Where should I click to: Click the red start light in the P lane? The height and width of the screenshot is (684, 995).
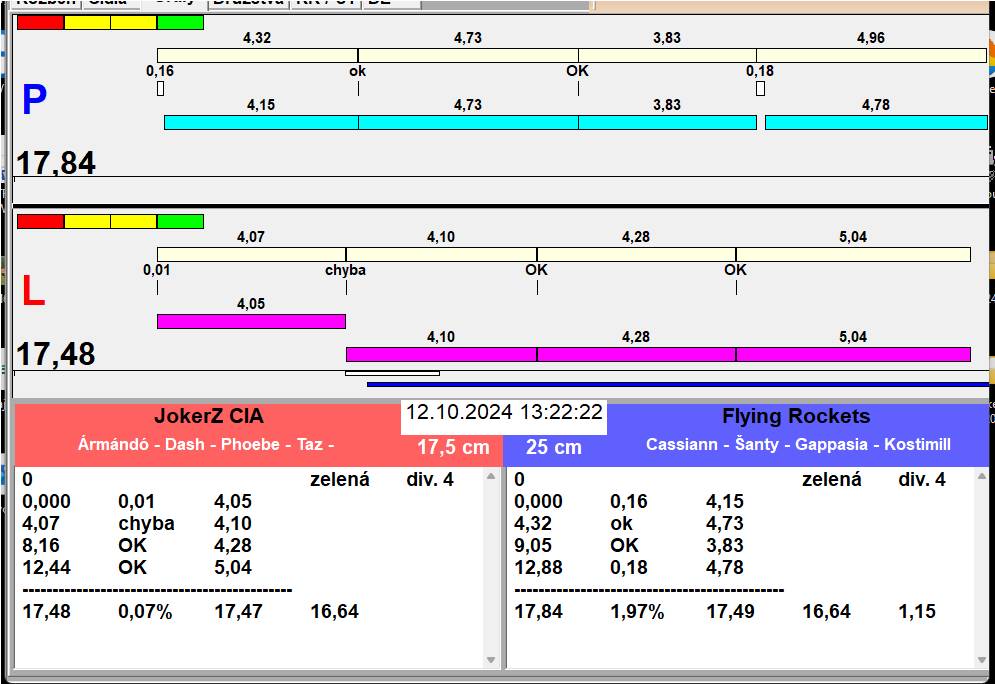point(41,22)
